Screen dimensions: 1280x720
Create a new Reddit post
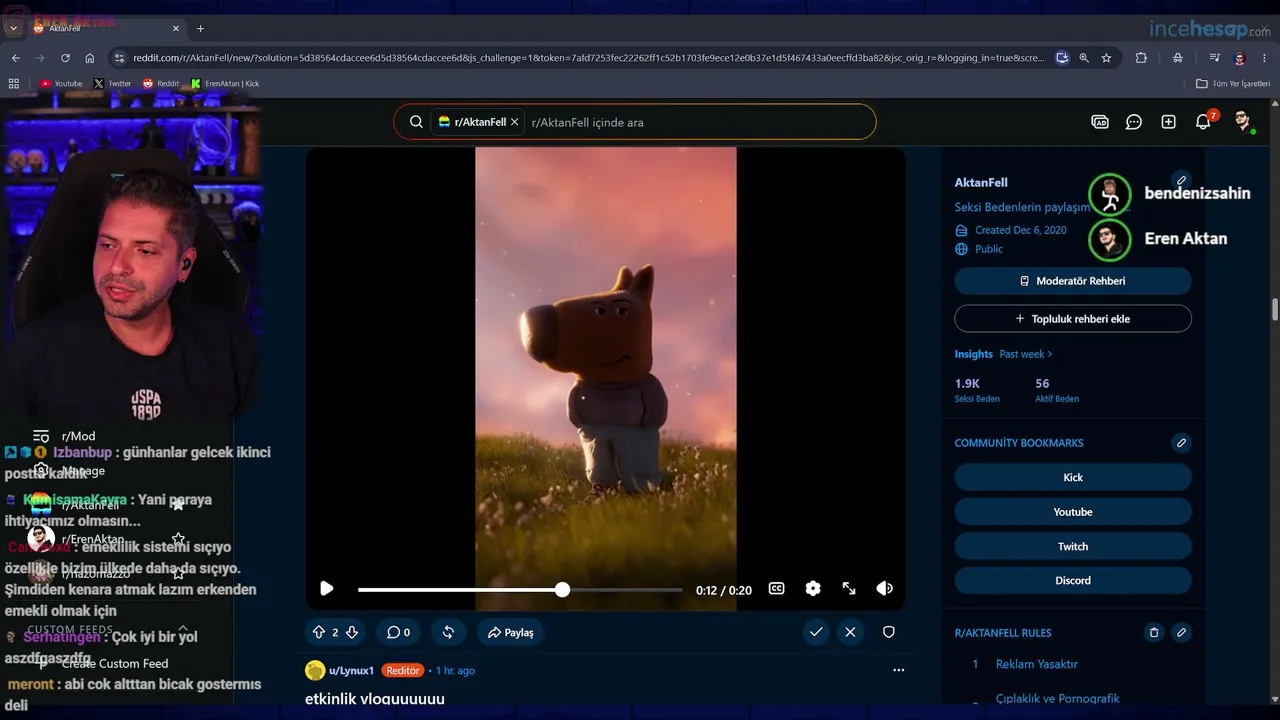point(1168,122)
